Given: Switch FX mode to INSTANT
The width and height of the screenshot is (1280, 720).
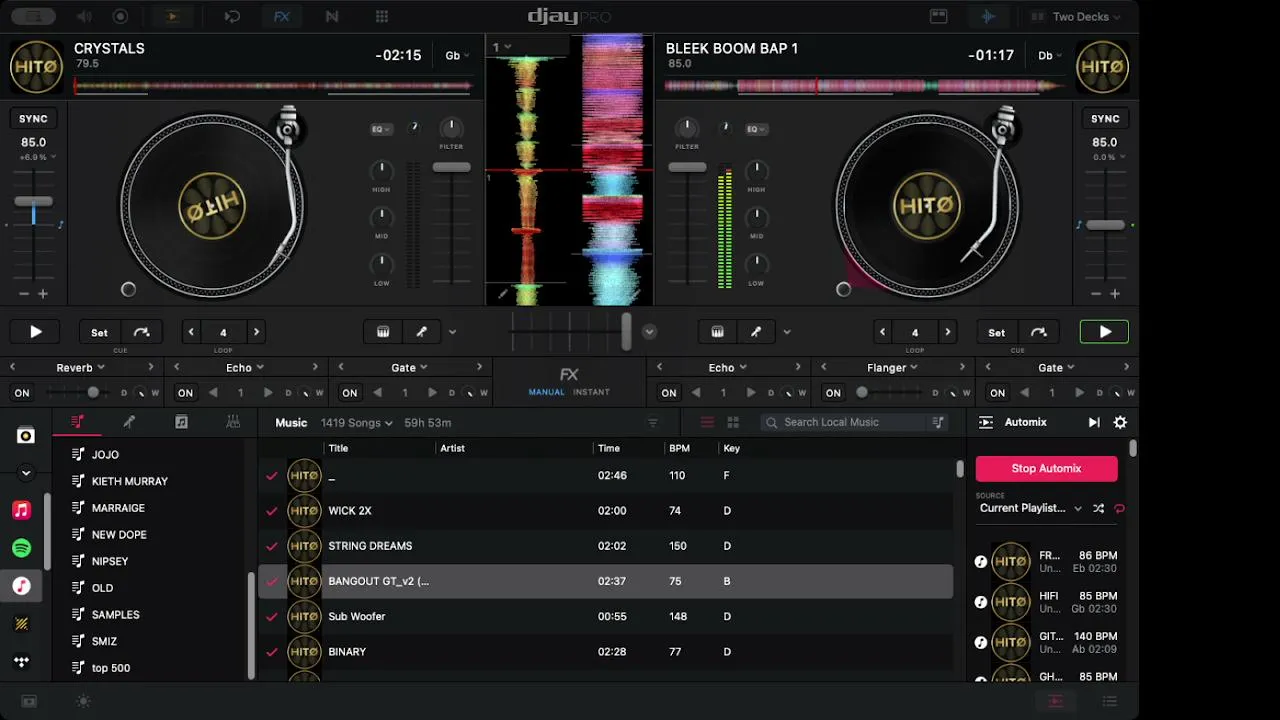Looking at the screenshot, I should [x=591, y=392].
